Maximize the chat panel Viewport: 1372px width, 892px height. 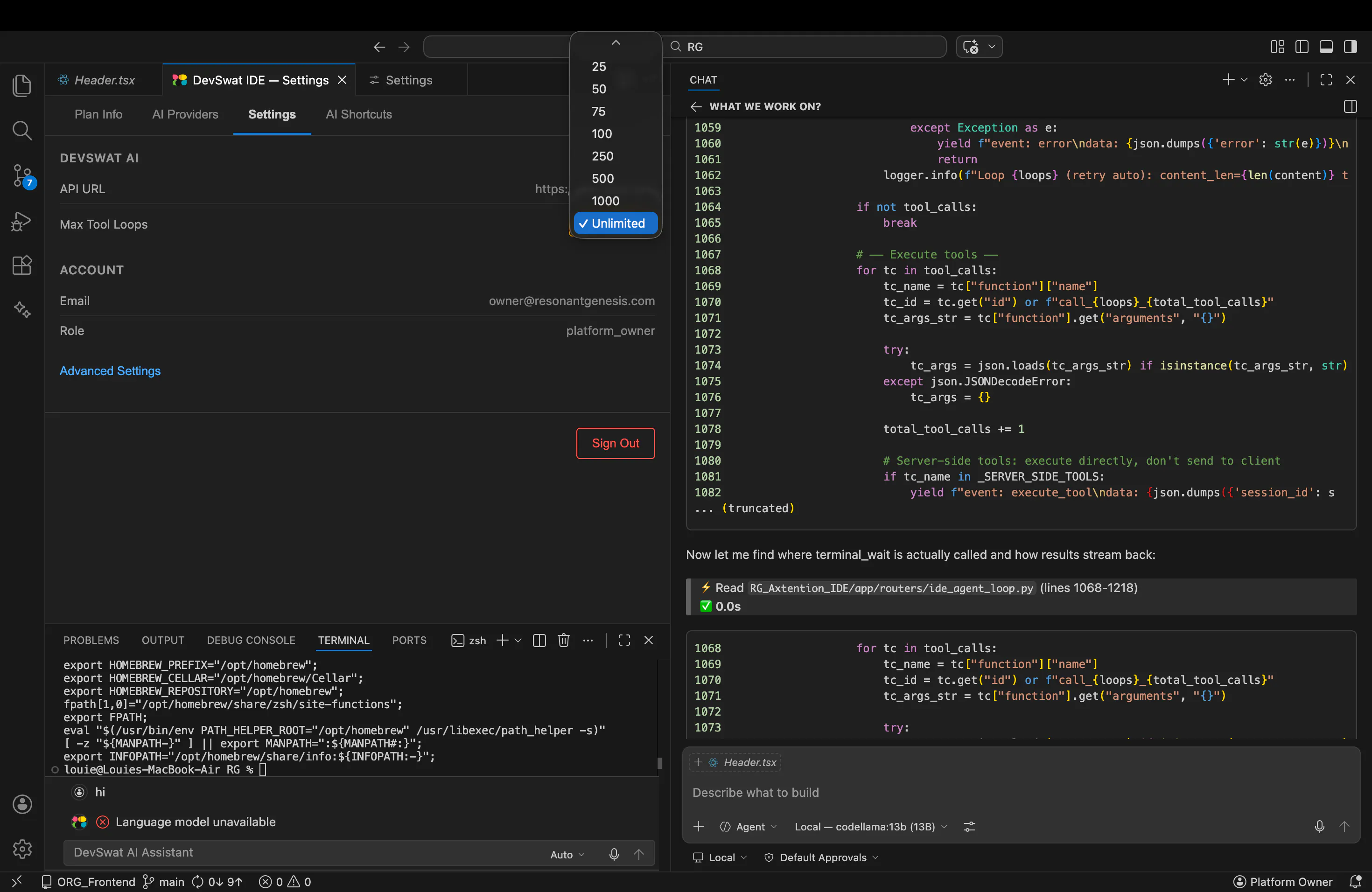point(1326,79)
